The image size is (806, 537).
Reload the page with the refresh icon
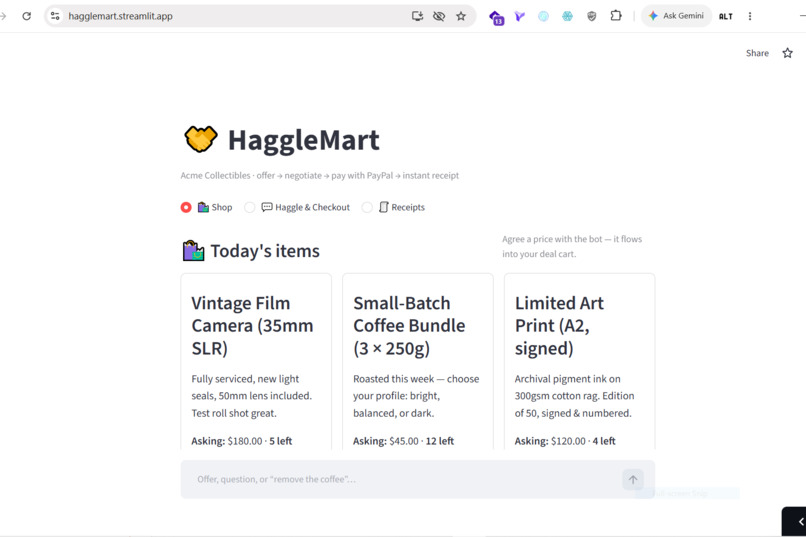[x=27, y=16]
